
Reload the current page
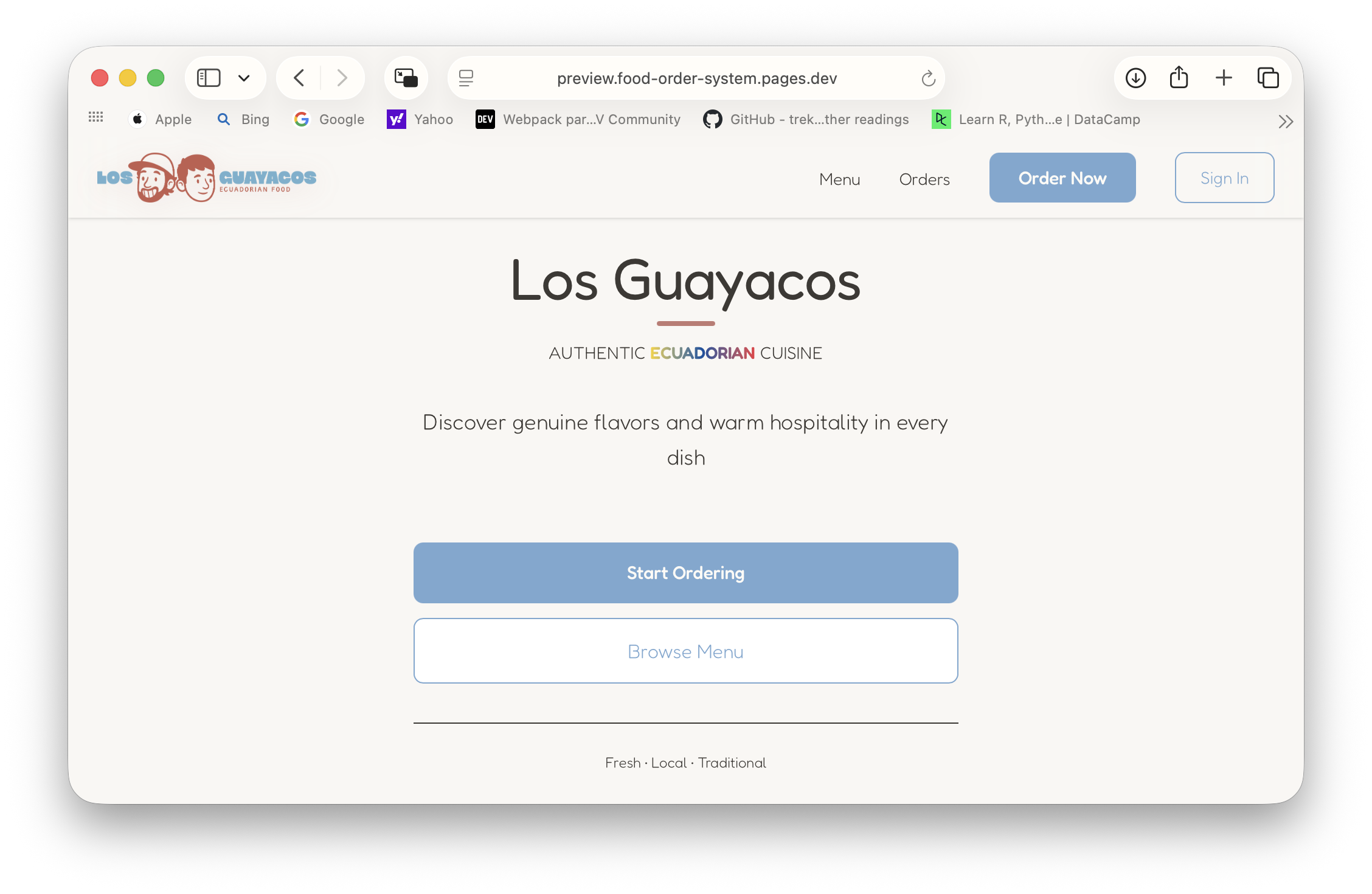pos(927,78)
